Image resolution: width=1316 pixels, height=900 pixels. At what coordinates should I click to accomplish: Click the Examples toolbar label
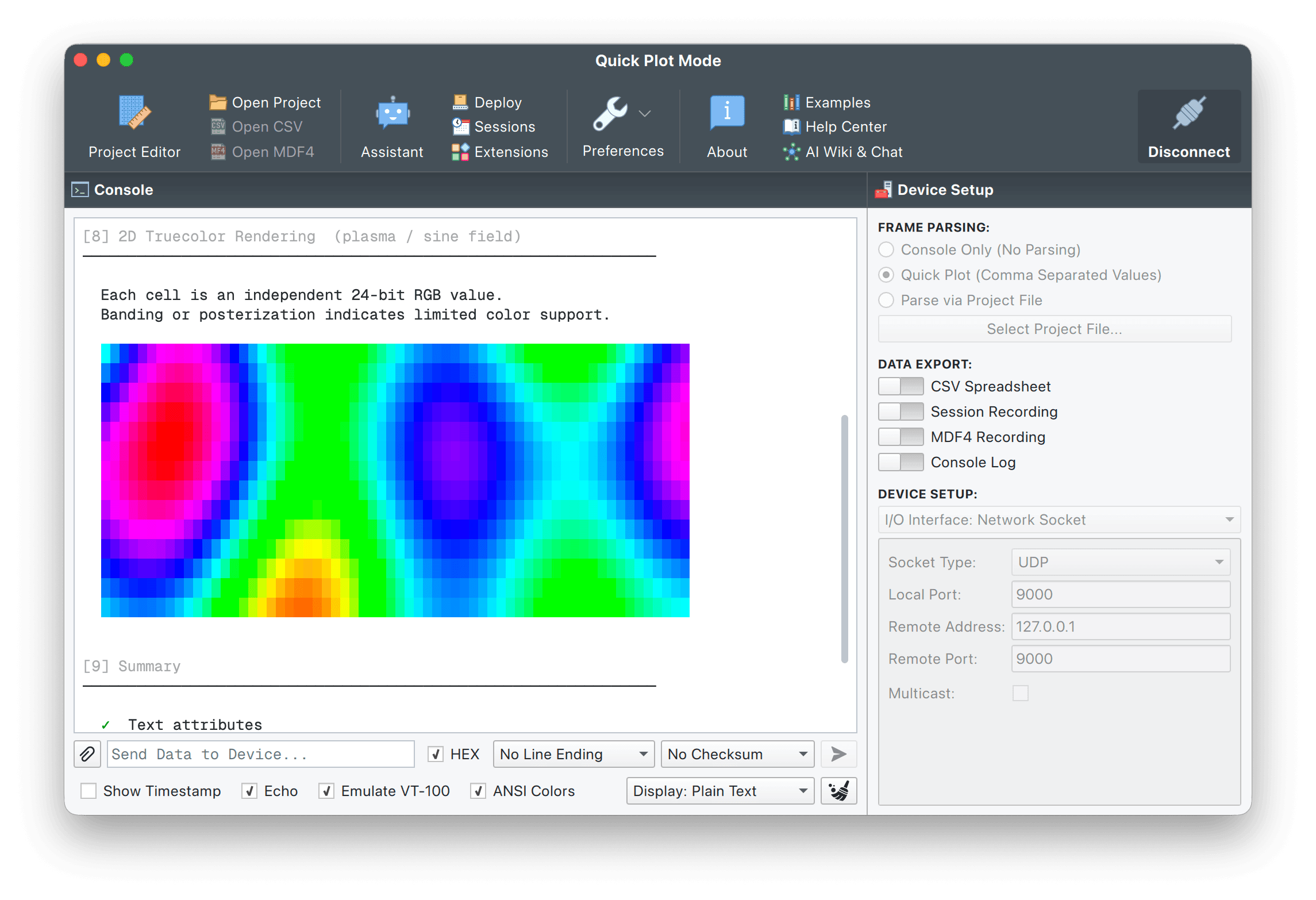[838, 102]
